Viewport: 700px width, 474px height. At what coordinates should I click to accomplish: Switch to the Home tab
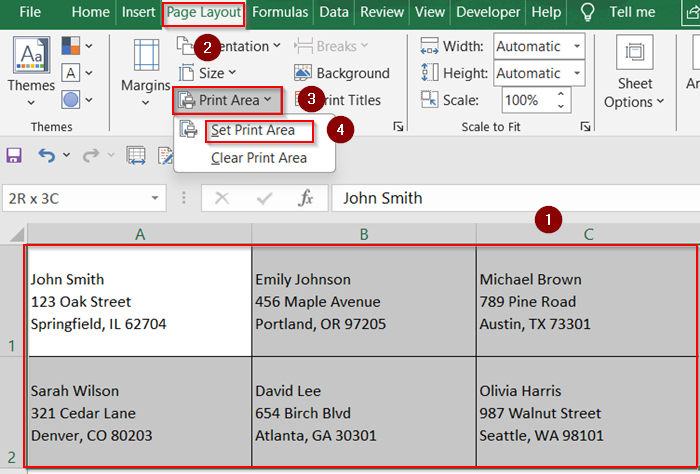(90, 12)
